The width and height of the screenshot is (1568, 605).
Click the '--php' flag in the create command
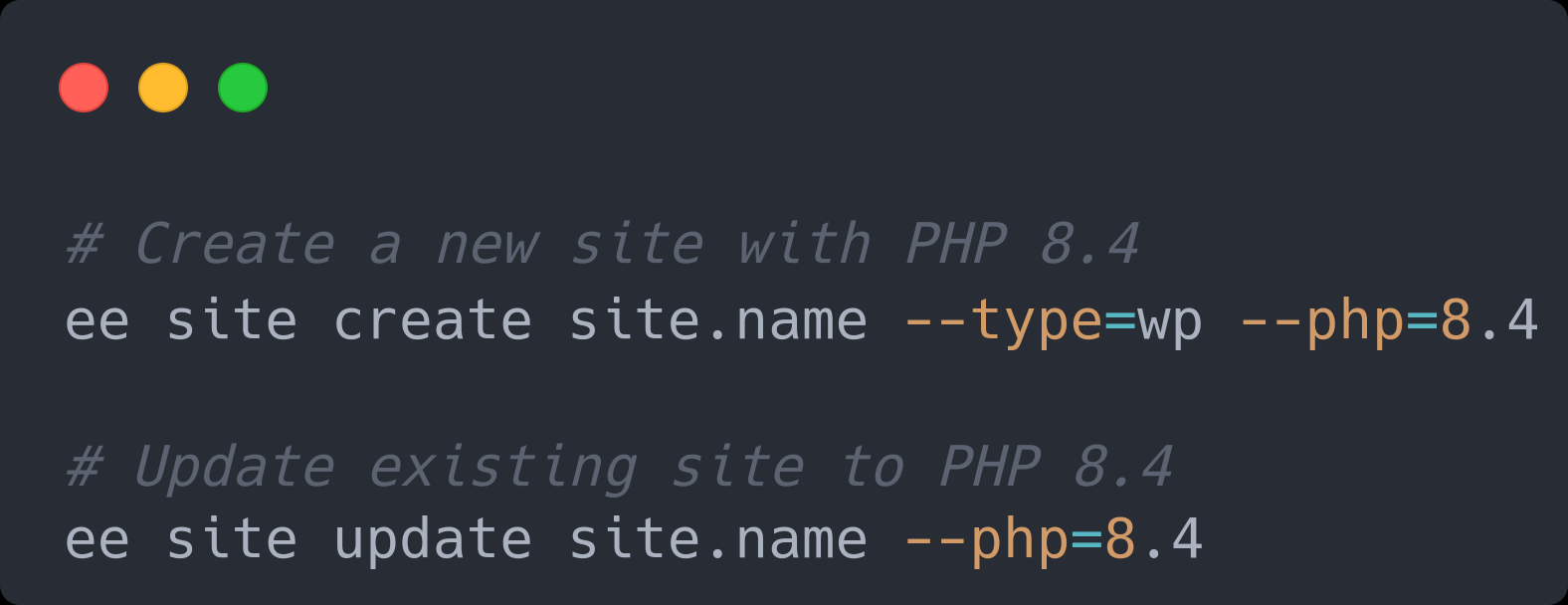pos(1321,321)
